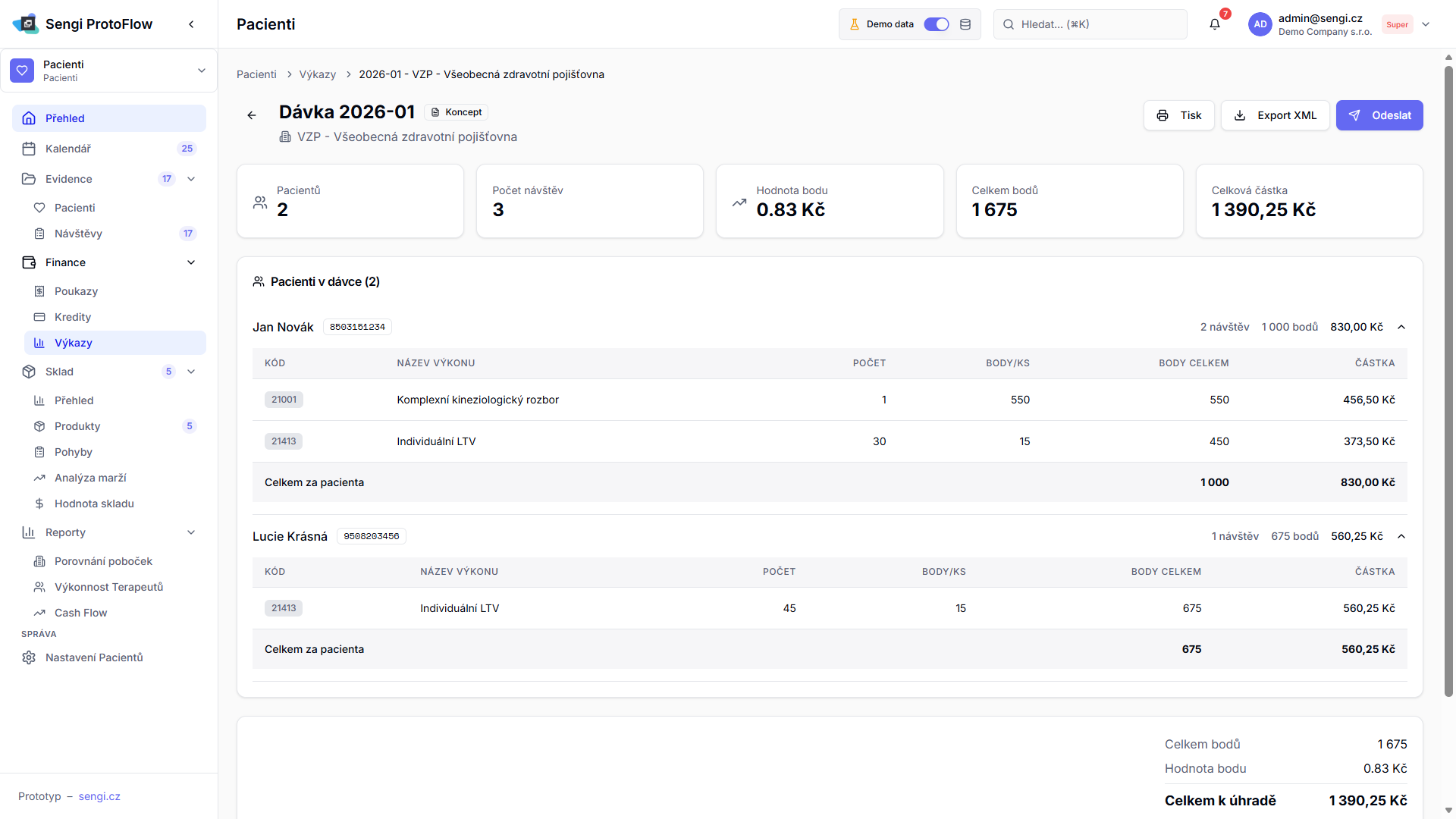Open Nastavení Pacientů settings
Viewport: 1456px width, 819px height.
[94, 657]
